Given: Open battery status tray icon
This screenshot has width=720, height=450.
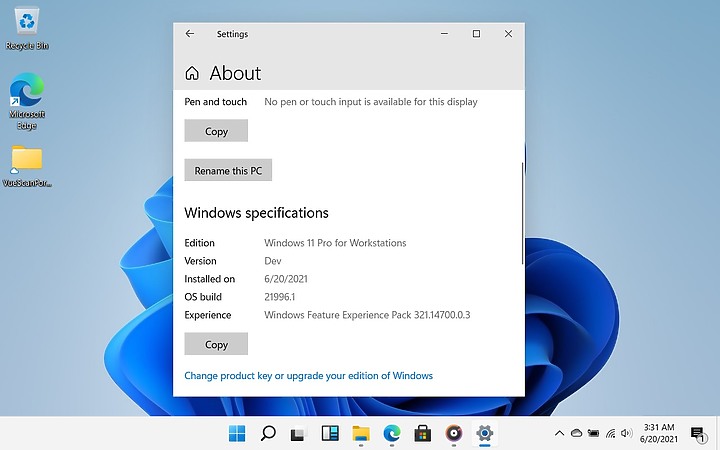Looking at the screenshot, I should (593, 433).
